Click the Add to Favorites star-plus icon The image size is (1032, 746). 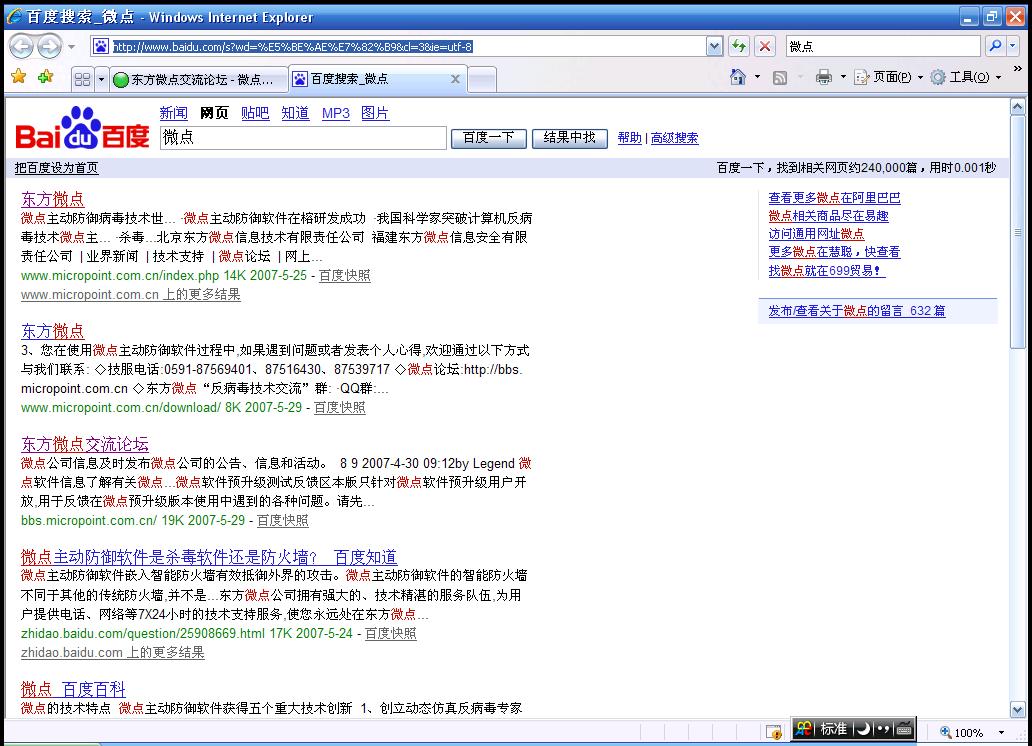[x=45, y=77]
